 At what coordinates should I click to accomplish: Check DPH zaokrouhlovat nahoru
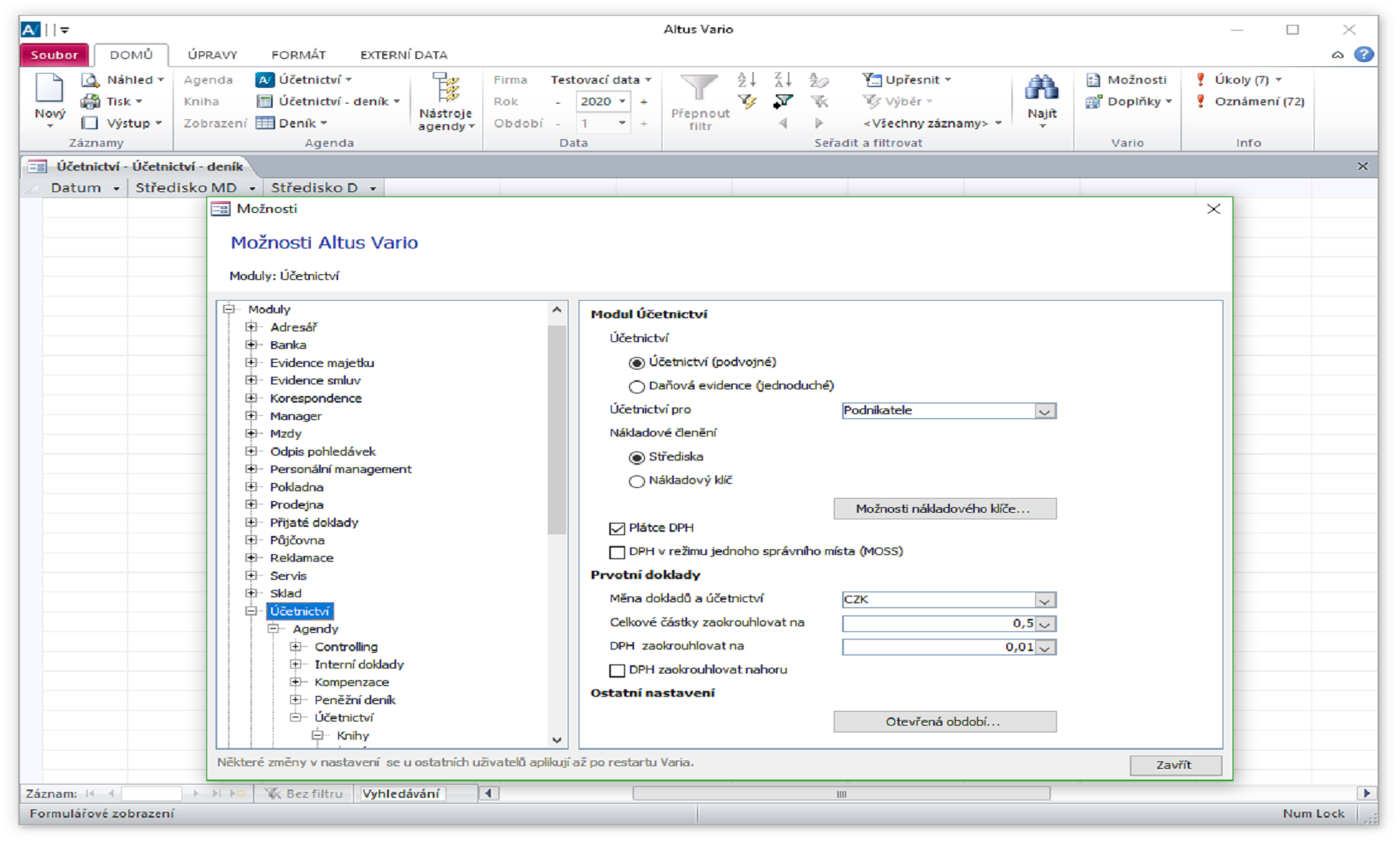[617, 670]
